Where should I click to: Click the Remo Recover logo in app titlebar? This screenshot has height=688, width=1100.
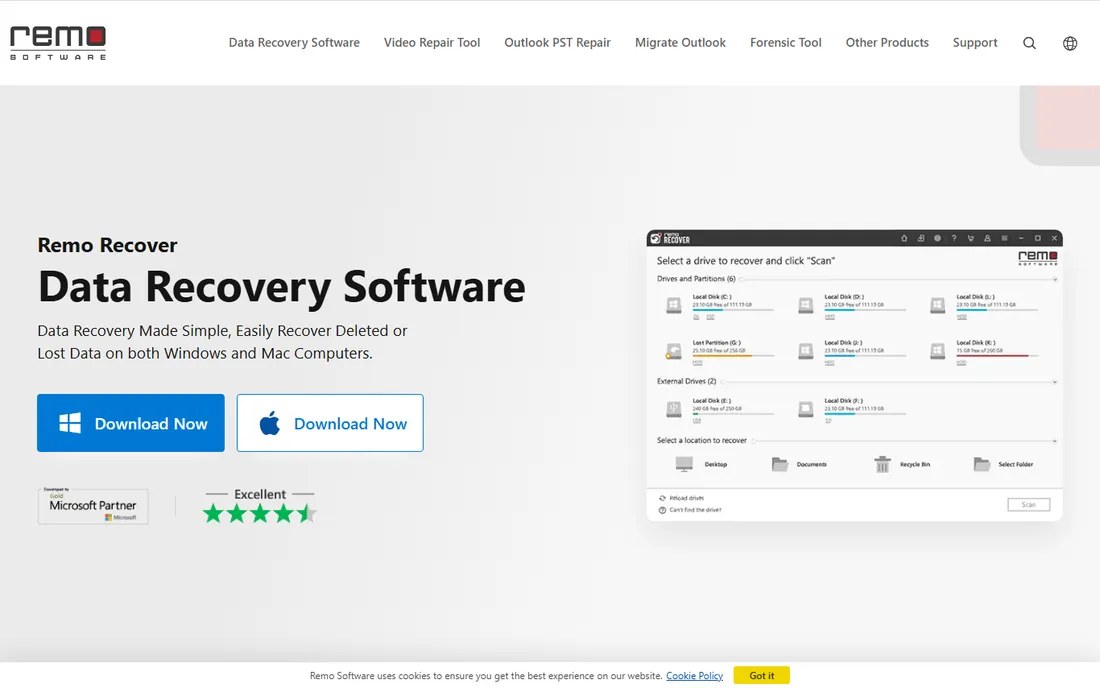670,238
